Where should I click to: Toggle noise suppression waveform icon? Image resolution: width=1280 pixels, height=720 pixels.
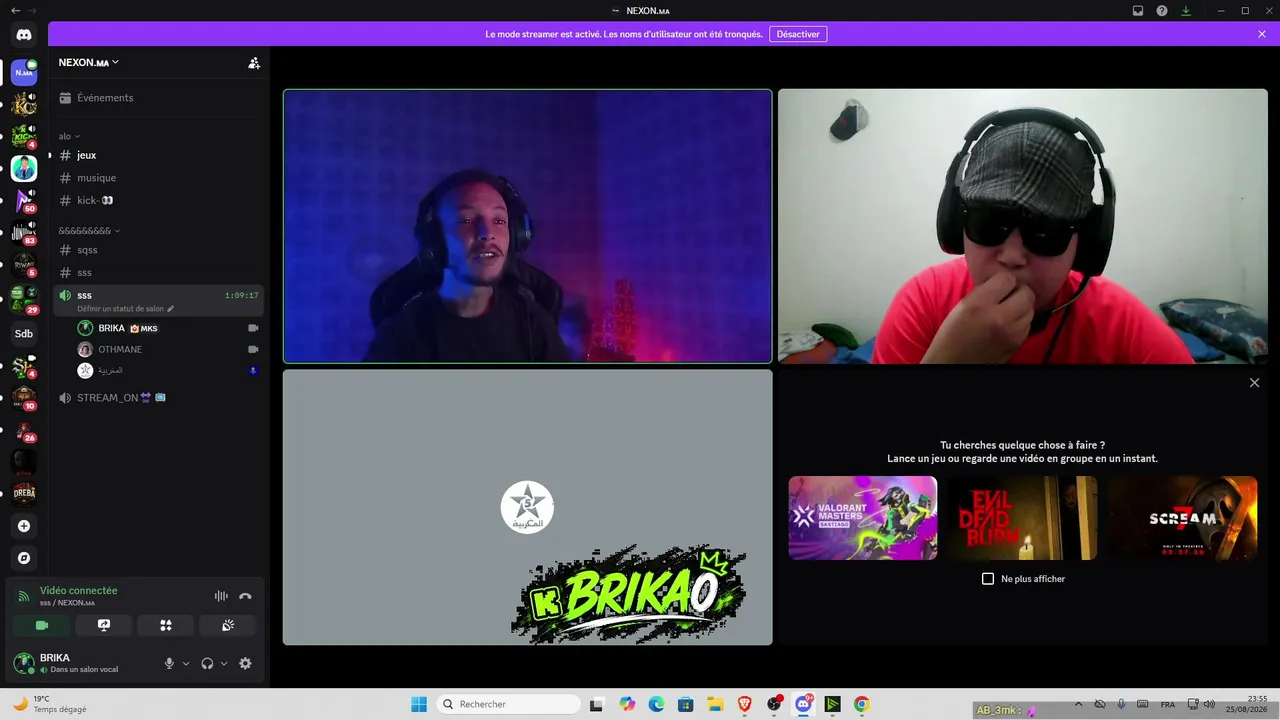[x=221, y=596]
